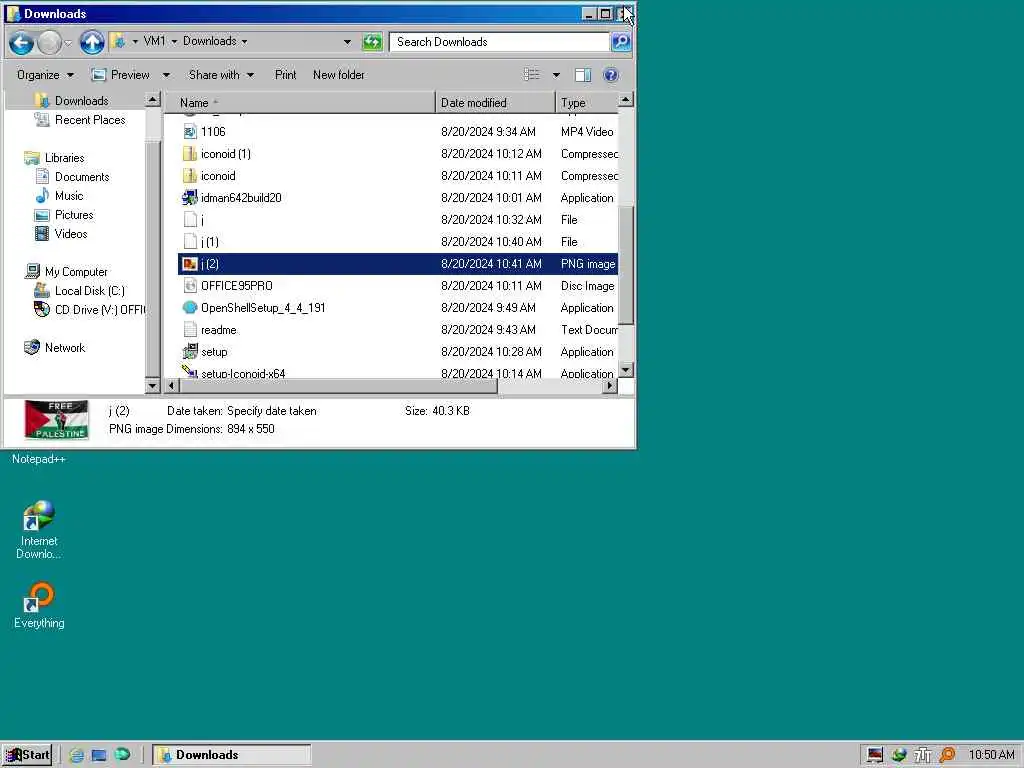This screenshot has width=1024, height=768.
Task: Click the Free Palestine preview thumbnail
Action: coord(56,420)
